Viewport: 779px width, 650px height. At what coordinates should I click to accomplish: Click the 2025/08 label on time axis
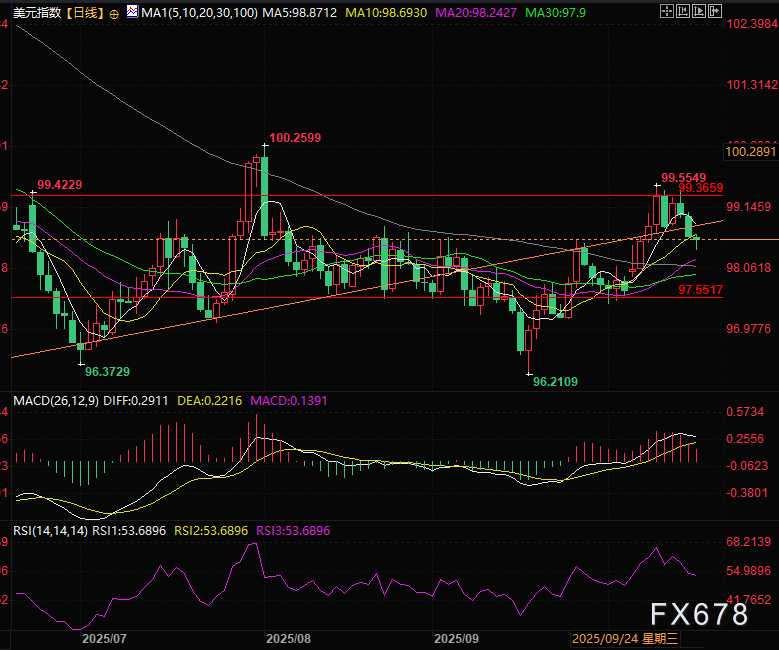[290, 637]
